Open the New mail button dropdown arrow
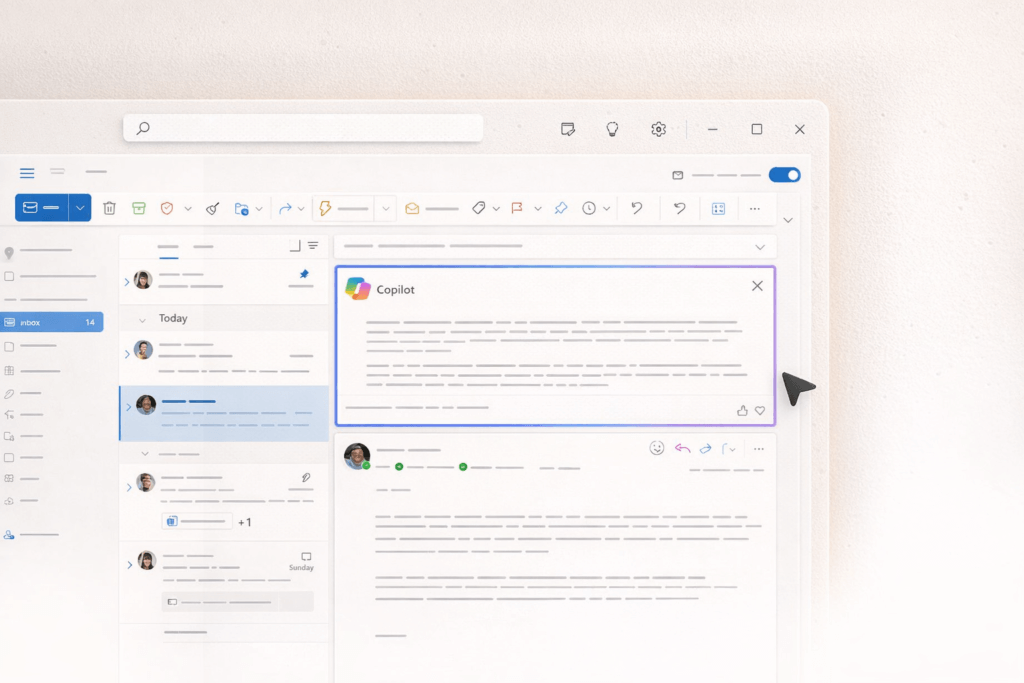This screenshot has width=1024, height=683. (80, 208)
